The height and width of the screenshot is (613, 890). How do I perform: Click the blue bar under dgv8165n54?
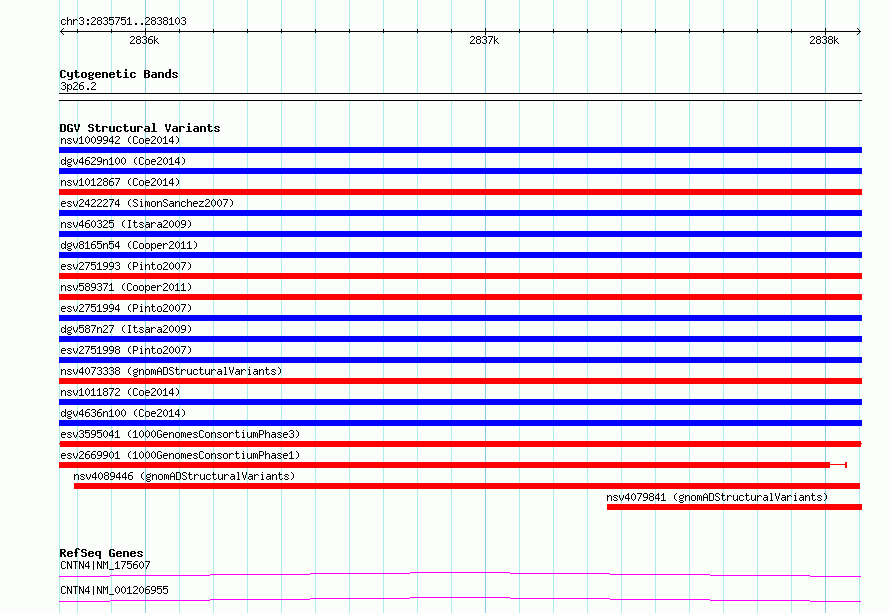460,255
